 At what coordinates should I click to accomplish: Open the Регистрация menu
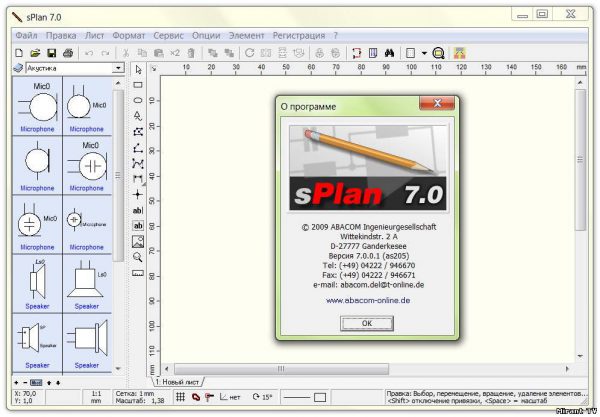299,36
